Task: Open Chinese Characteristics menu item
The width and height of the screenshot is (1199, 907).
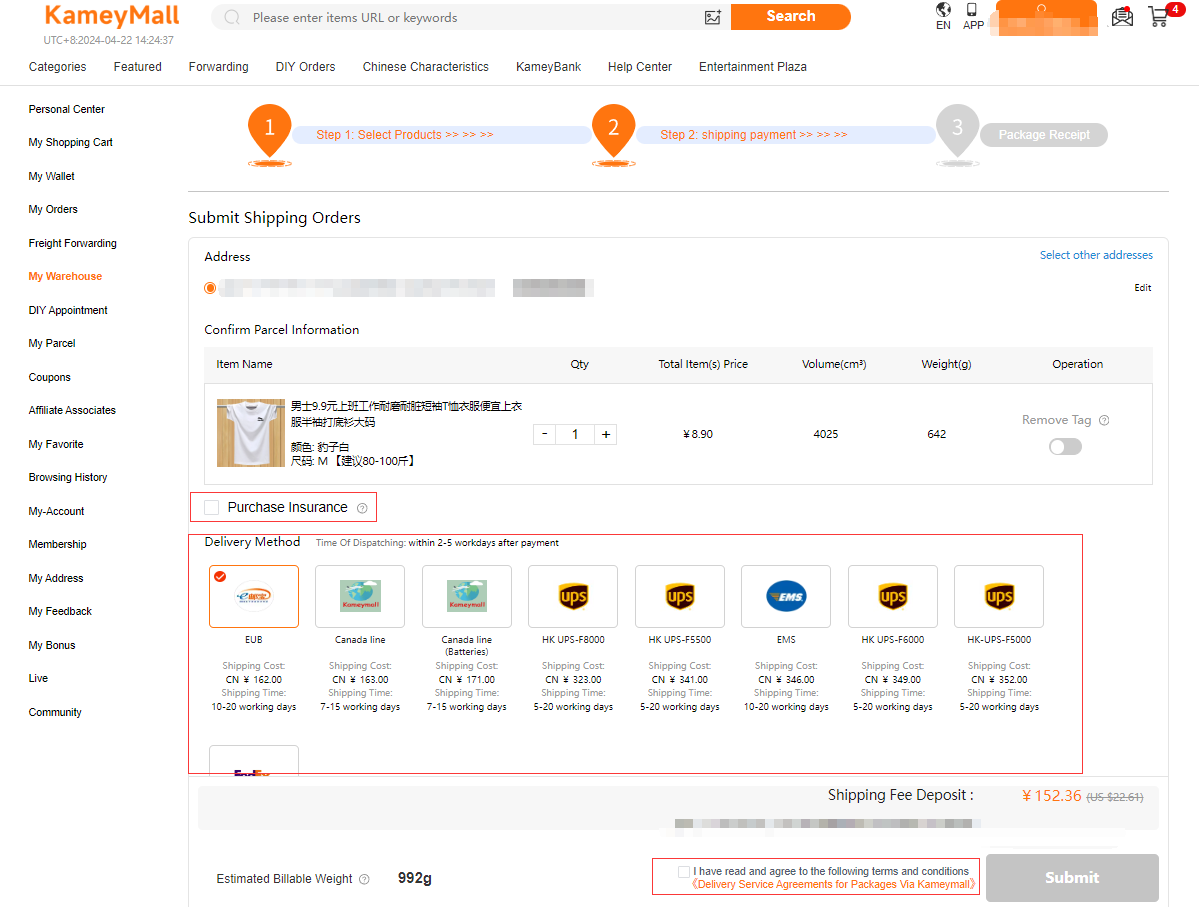Action: pos(426,67)
